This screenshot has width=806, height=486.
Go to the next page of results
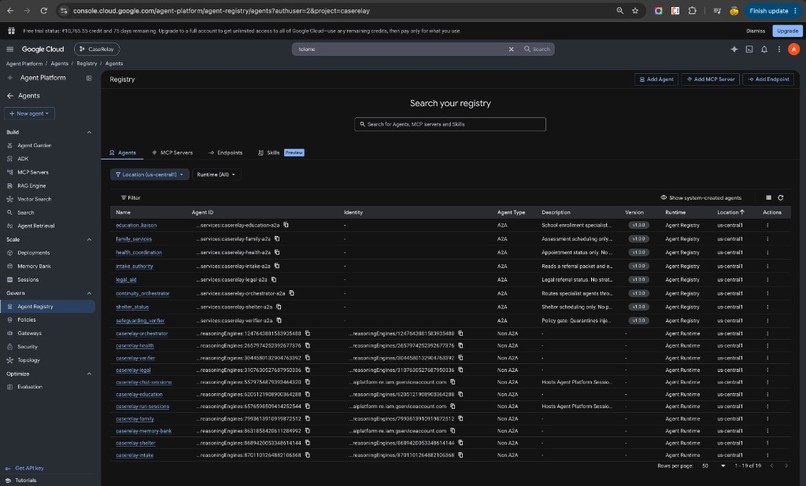tap(786, 466)
